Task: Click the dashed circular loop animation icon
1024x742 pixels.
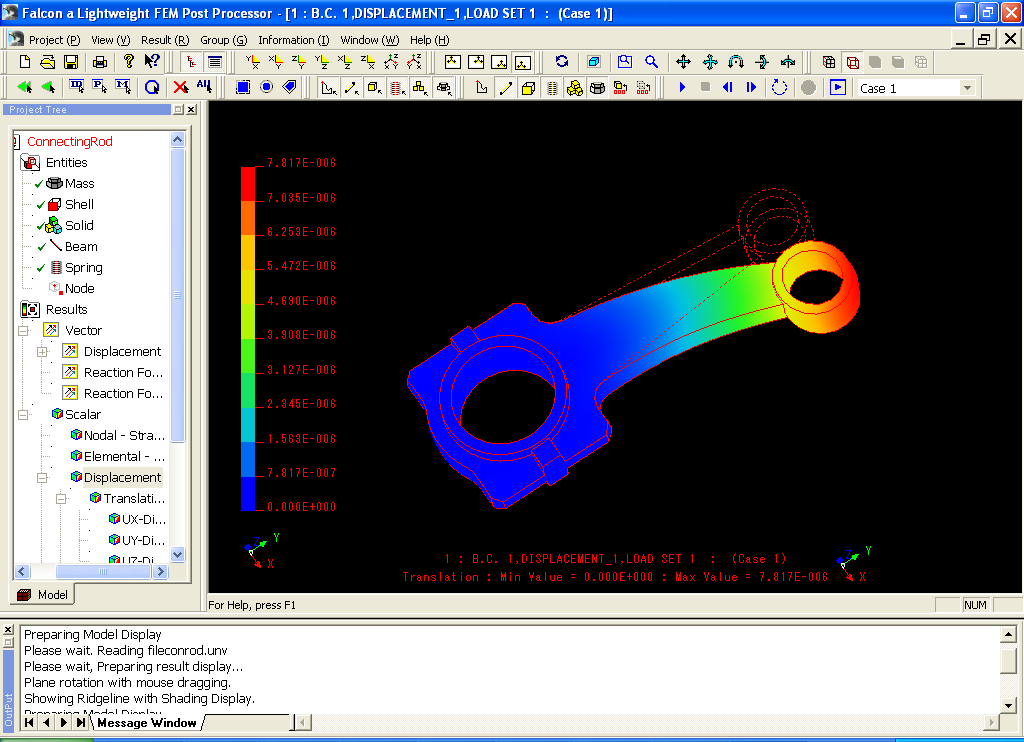Action: 779,87
